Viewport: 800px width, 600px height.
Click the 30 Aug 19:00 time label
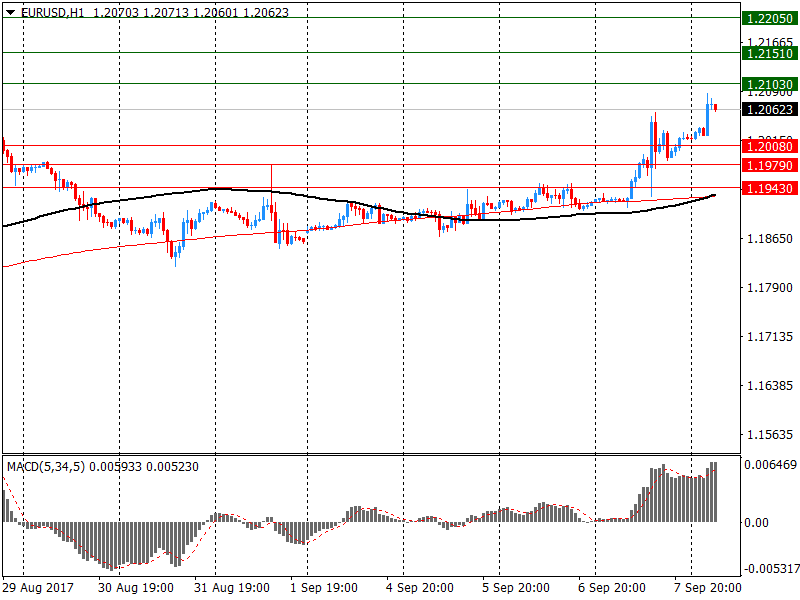click(x=136, y=588)
